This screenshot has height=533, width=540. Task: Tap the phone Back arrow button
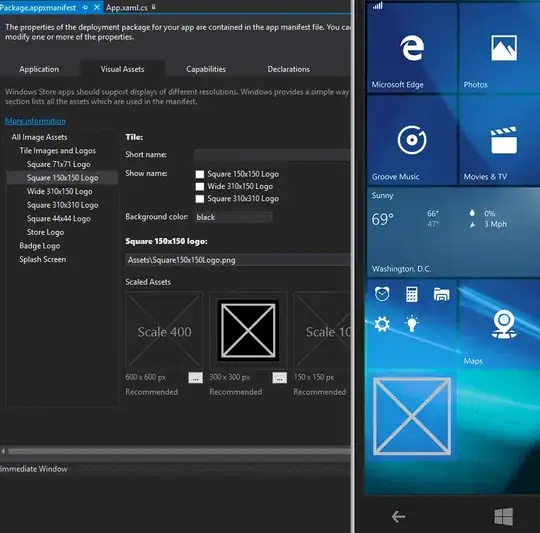coord(398,516)
